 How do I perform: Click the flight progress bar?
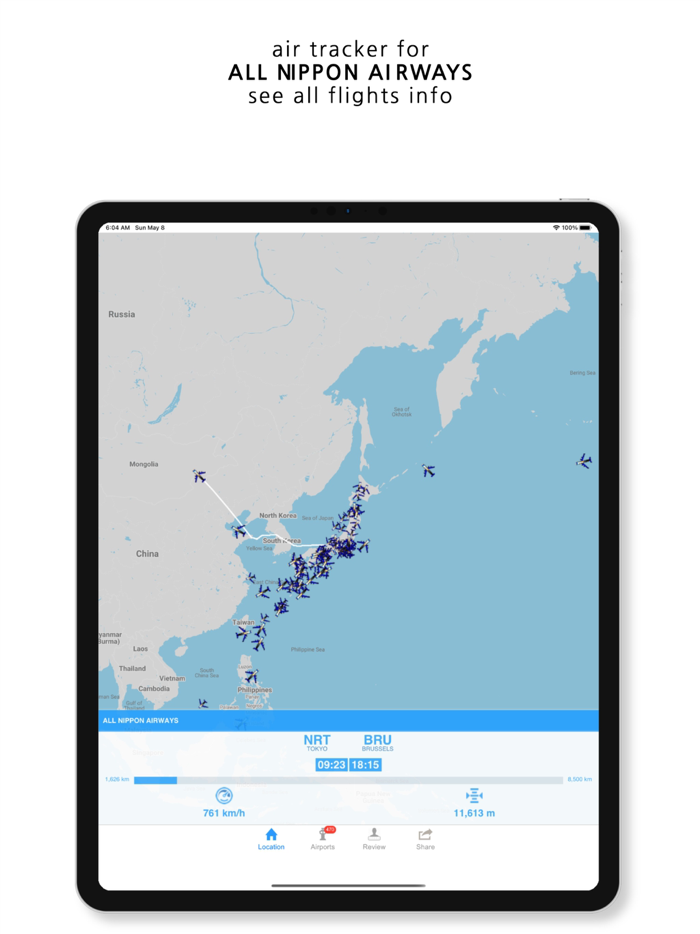tap(349, 780)
